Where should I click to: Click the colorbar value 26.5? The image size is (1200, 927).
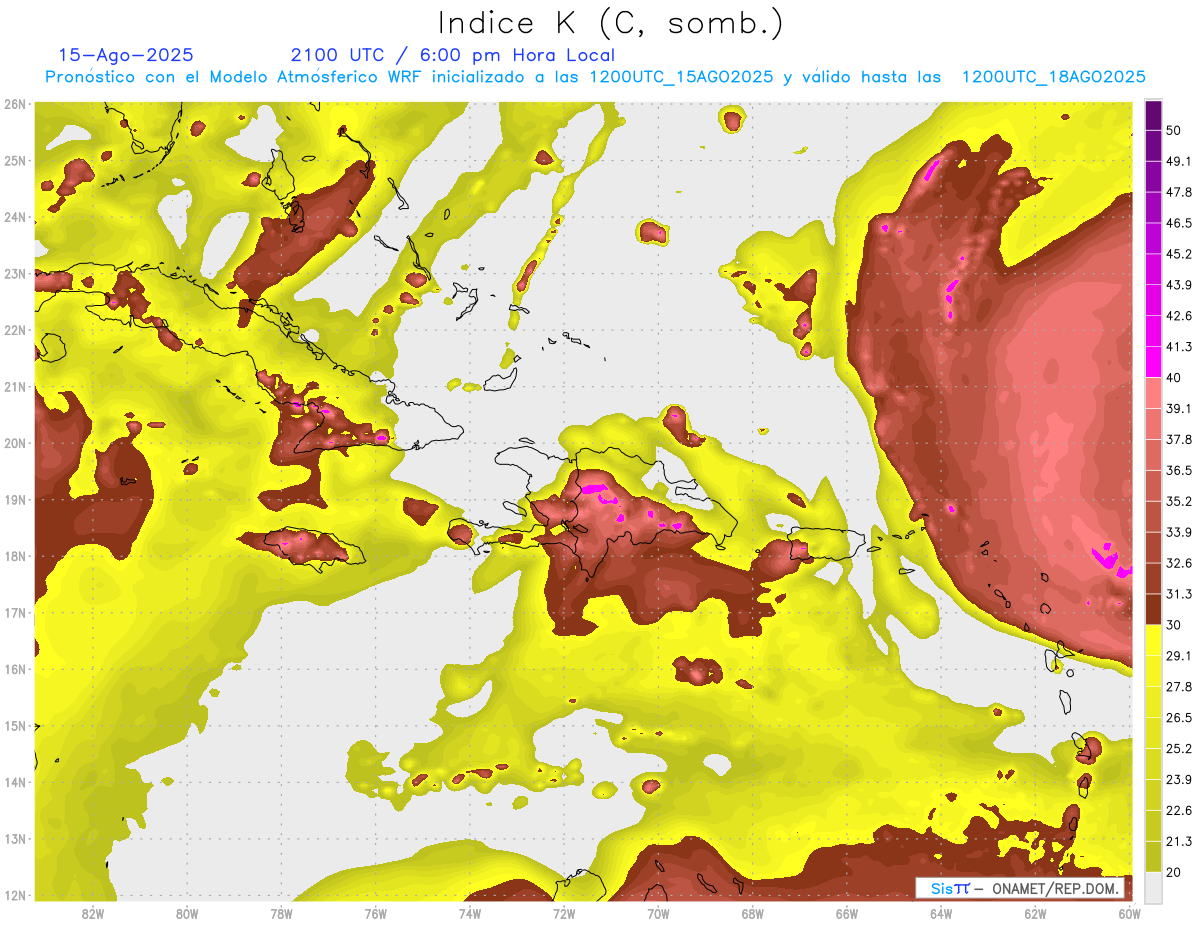coord(1178,718)
